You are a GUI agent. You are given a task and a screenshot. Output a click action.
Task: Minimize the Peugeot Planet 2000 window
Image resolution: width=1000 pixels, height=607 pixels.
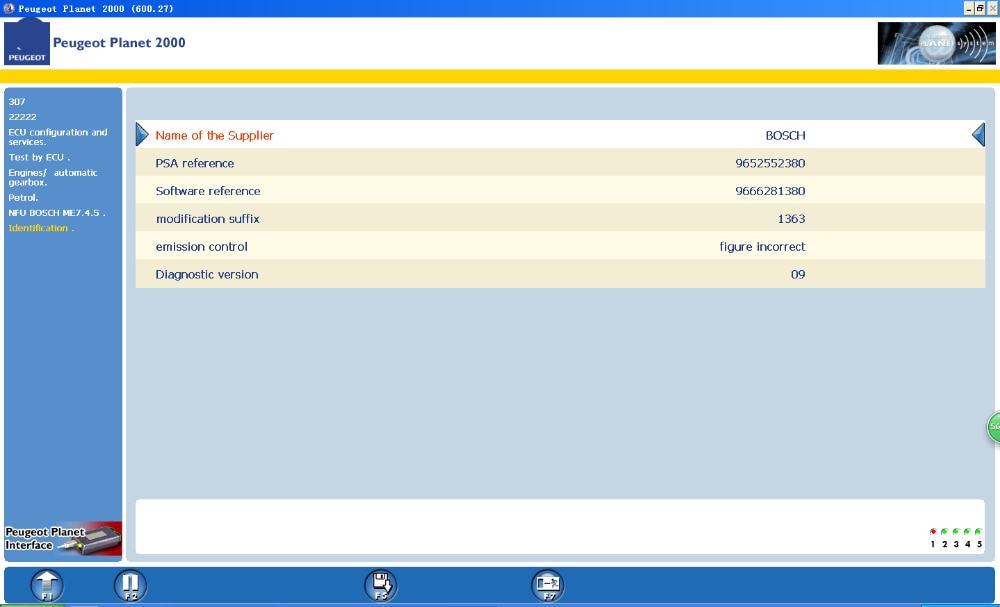coord(969,8)
